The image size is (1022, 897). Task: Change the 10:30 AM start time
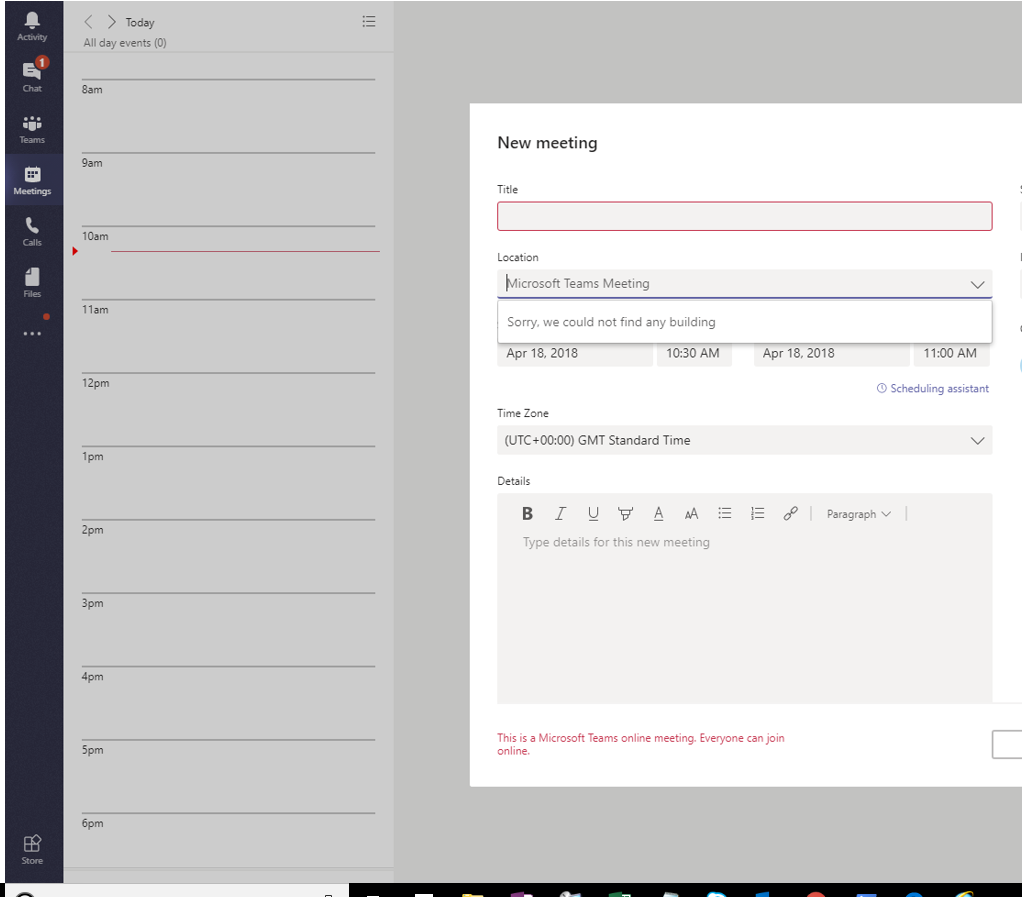(694, 353)
